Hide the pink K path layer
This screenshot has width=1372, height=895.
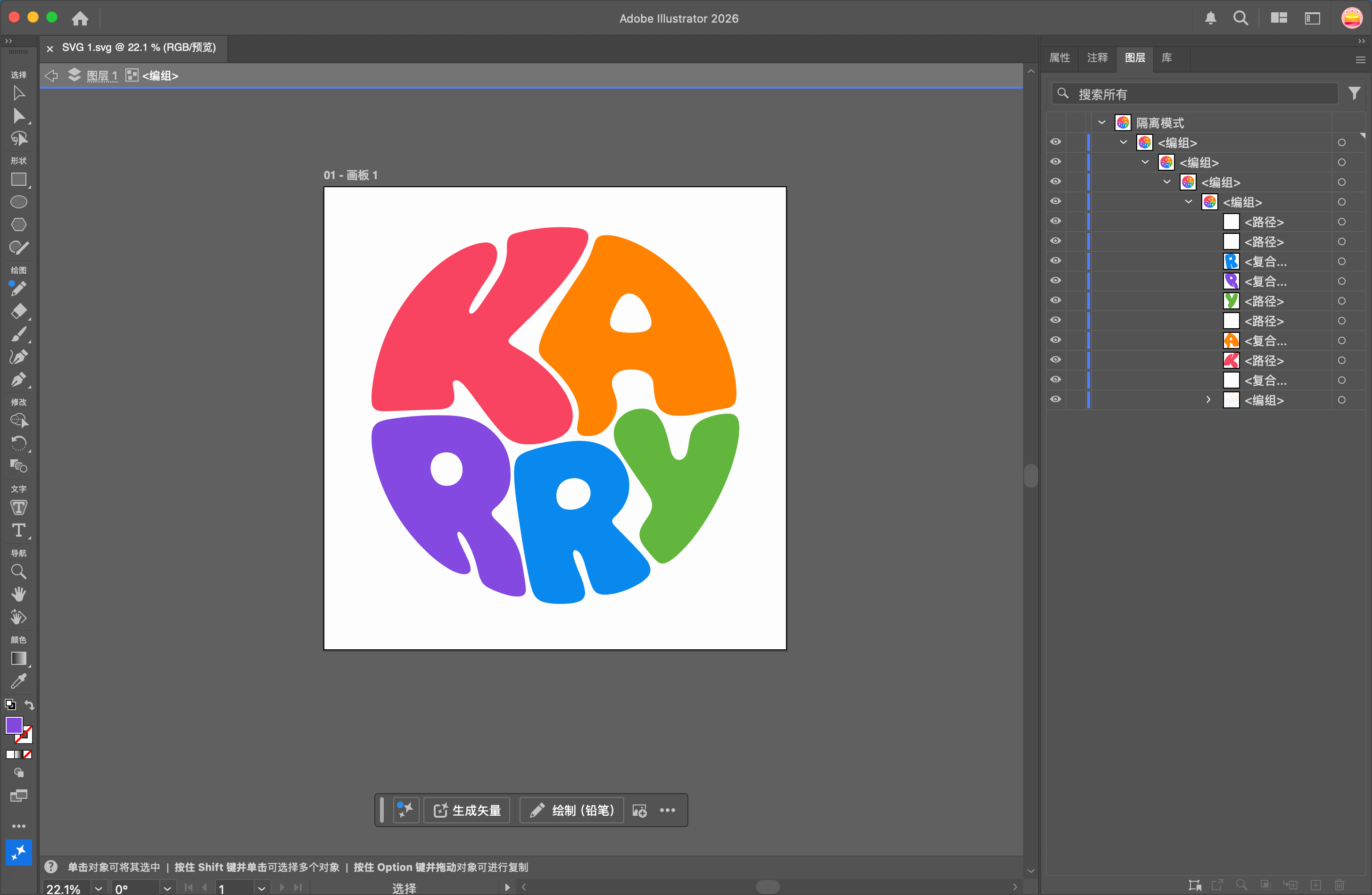click(1056, 360)
